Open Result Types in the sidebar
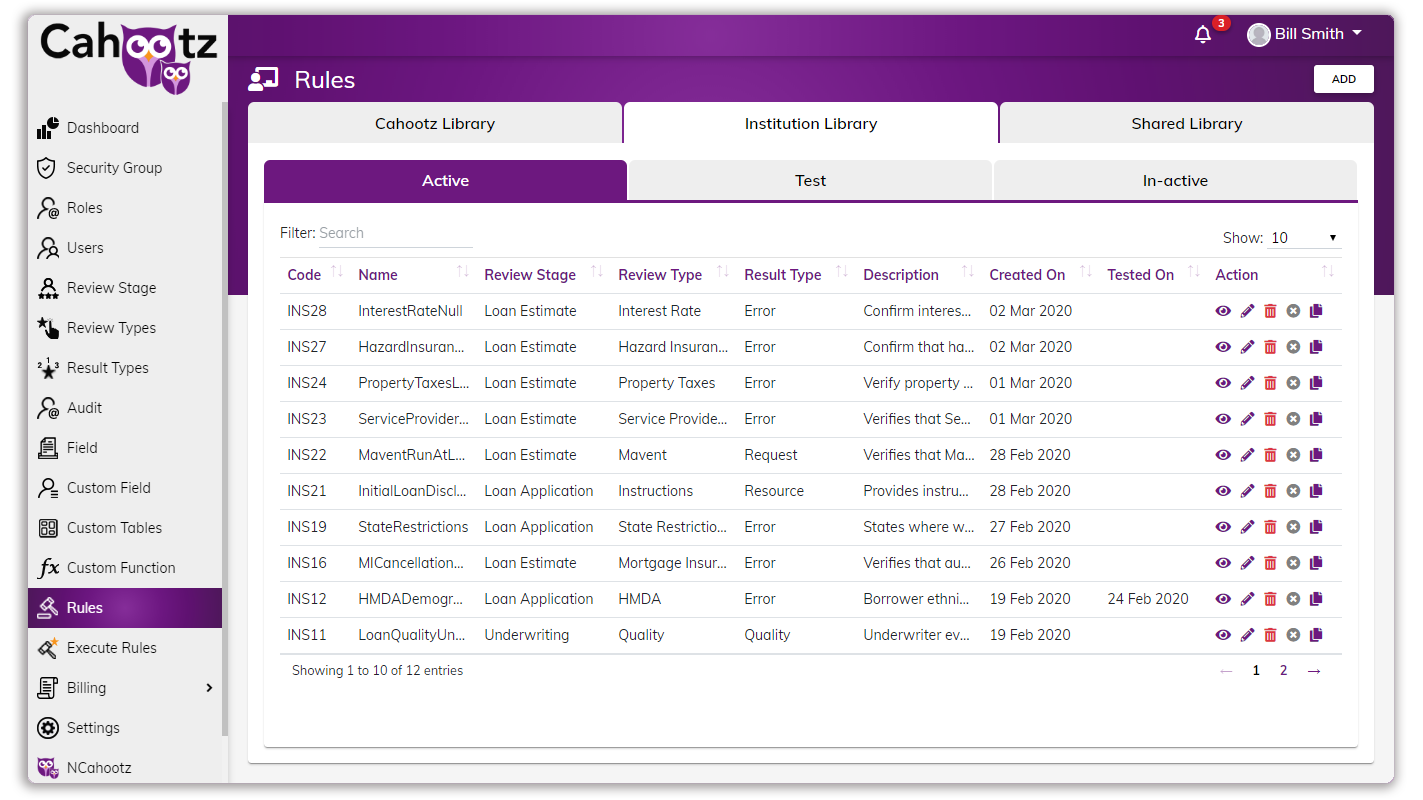 pos(108,368)
